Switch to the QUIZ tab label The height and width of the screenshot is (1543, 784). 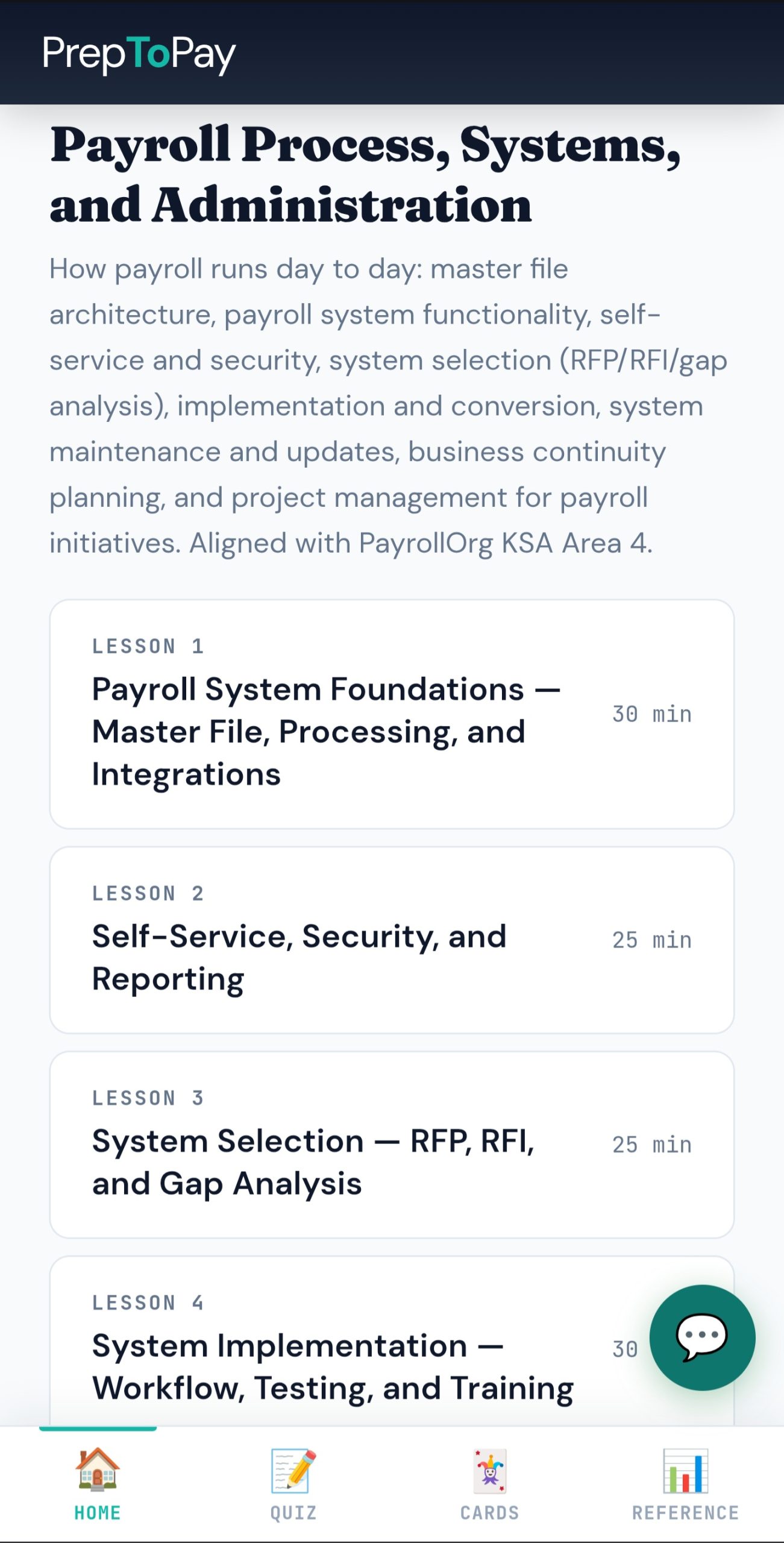(x=293, y=1512)
